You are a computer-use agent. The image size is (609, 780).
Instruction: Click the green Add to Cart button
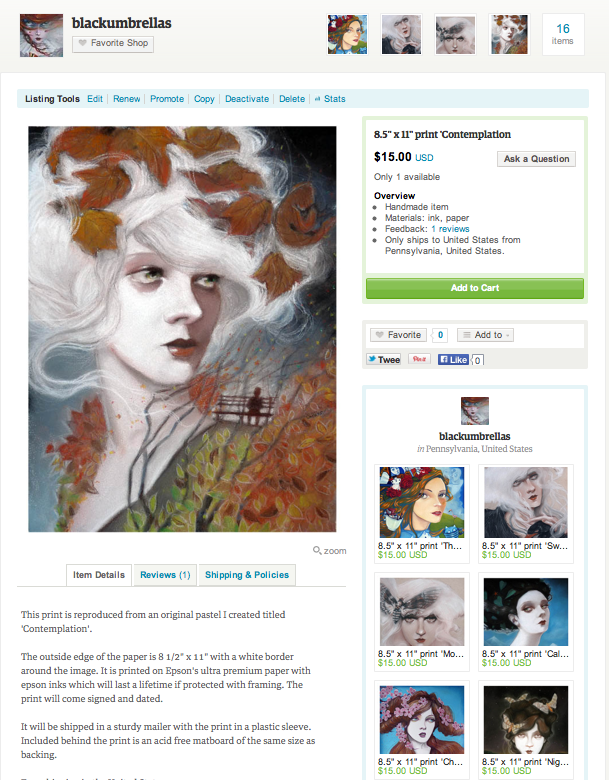475,288
